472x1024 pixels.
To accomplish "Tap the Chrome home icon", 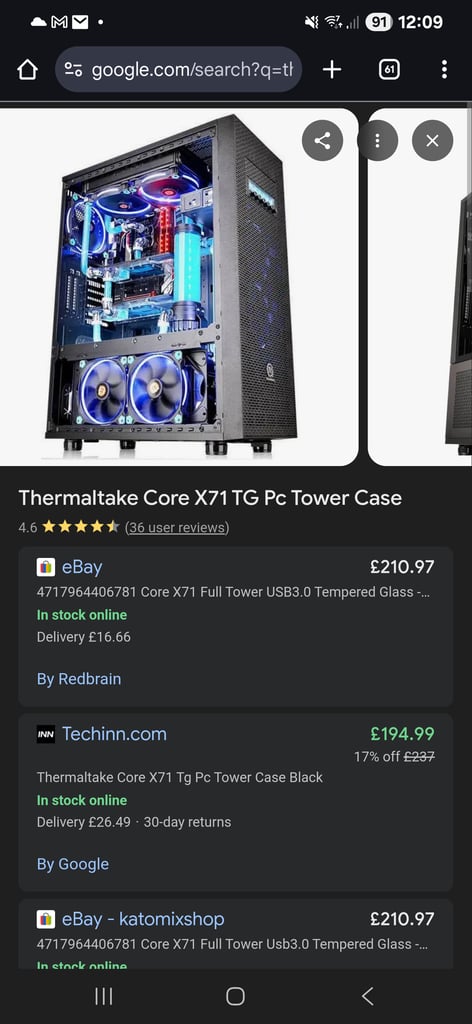I will coord(27,70).
